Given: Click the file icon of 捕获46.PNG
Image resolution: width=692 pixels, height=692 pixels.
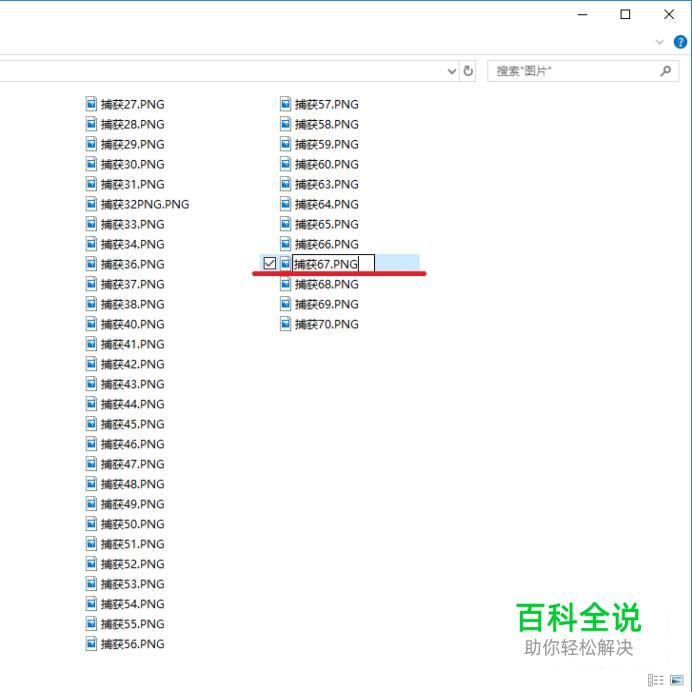Looking at the screenshot, I should point(91,444).
